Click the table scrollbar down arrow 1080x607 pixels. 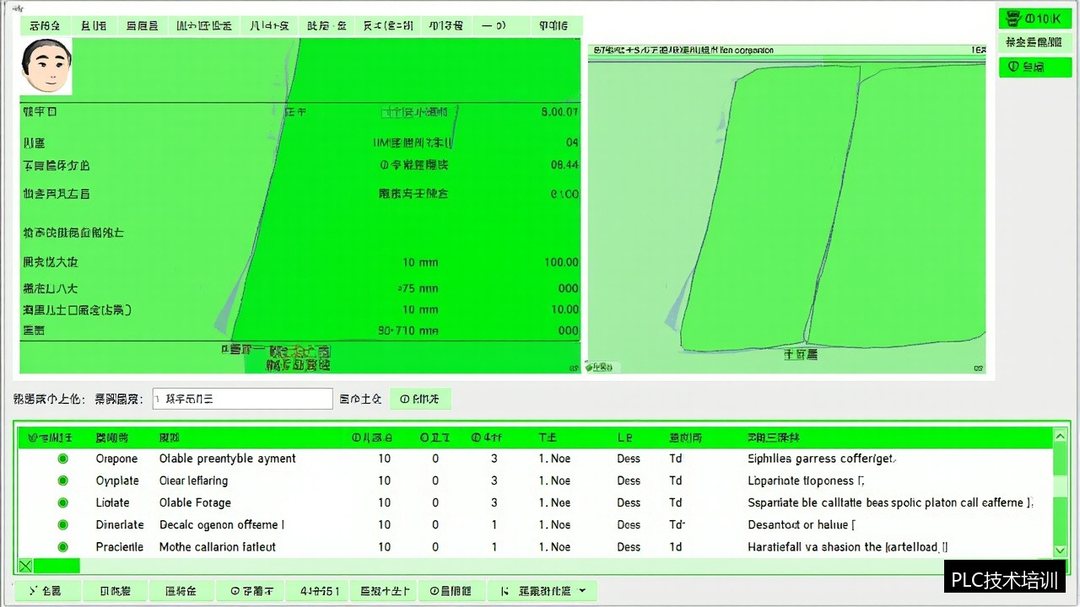pos(1060,551)
